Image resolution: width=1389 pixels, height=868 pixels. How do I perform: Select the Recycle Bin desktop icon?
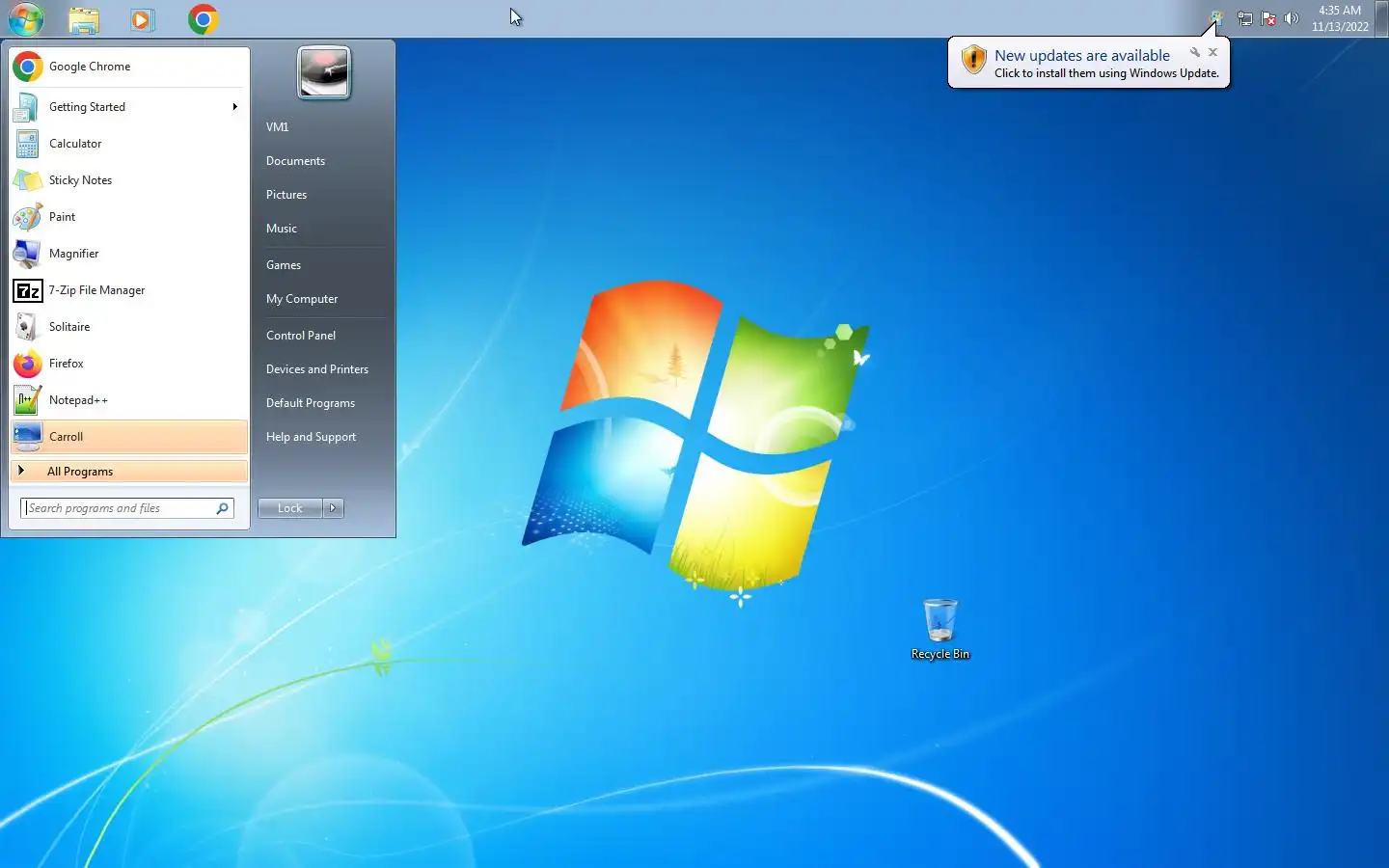[940, 629]
